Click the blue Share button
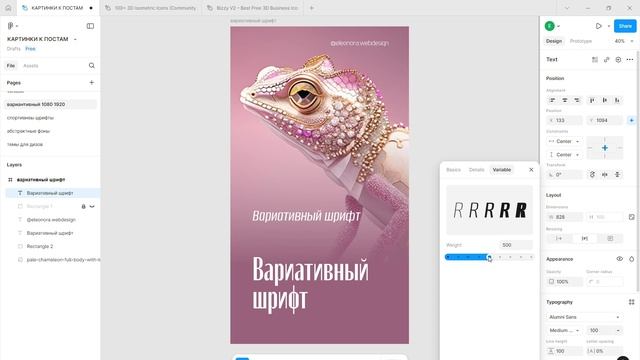Image resolution: width=640 pixels, height=360 pixels. point(625,26)
